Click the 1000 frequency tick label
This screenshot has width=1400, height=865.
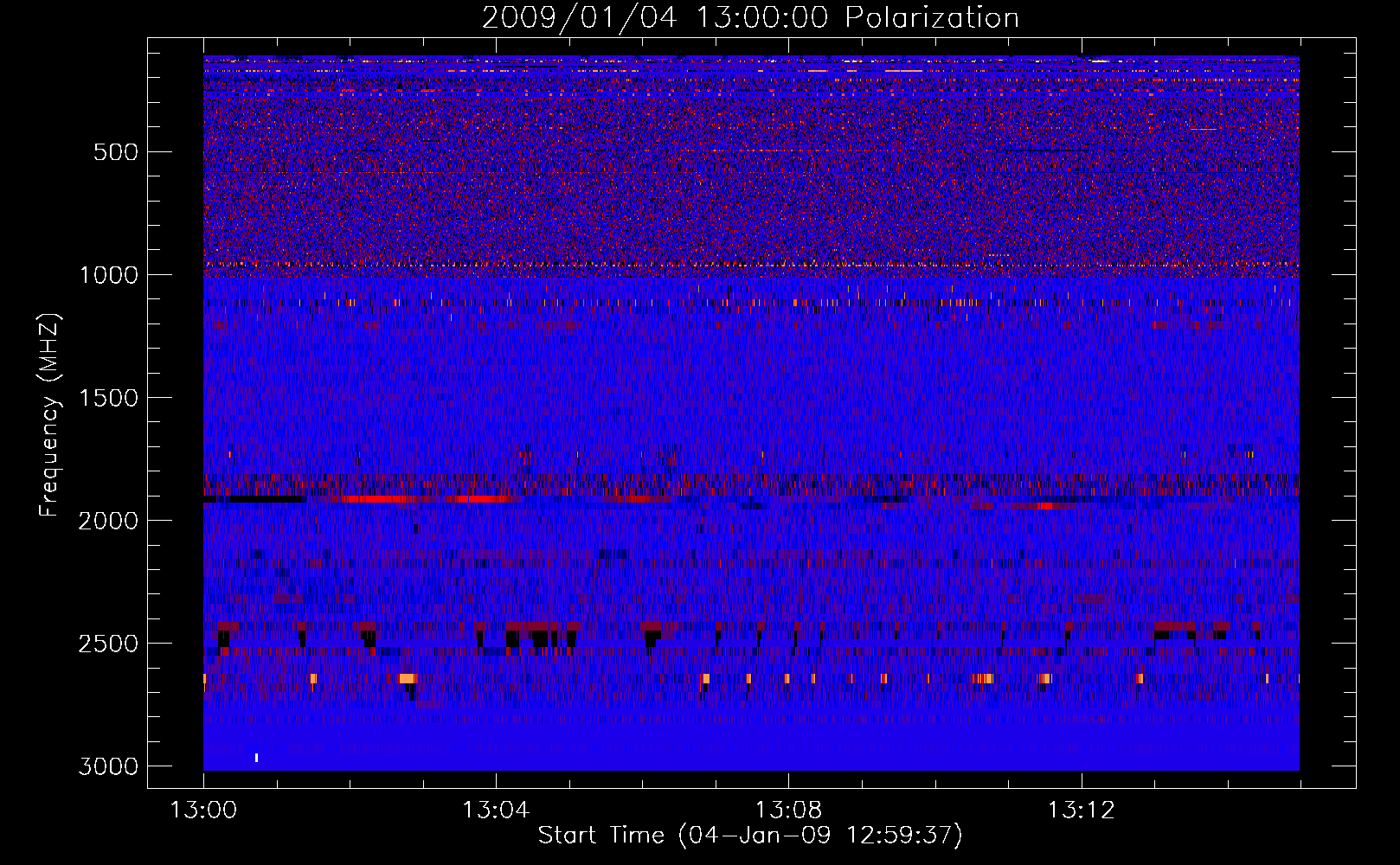(108, 276)
